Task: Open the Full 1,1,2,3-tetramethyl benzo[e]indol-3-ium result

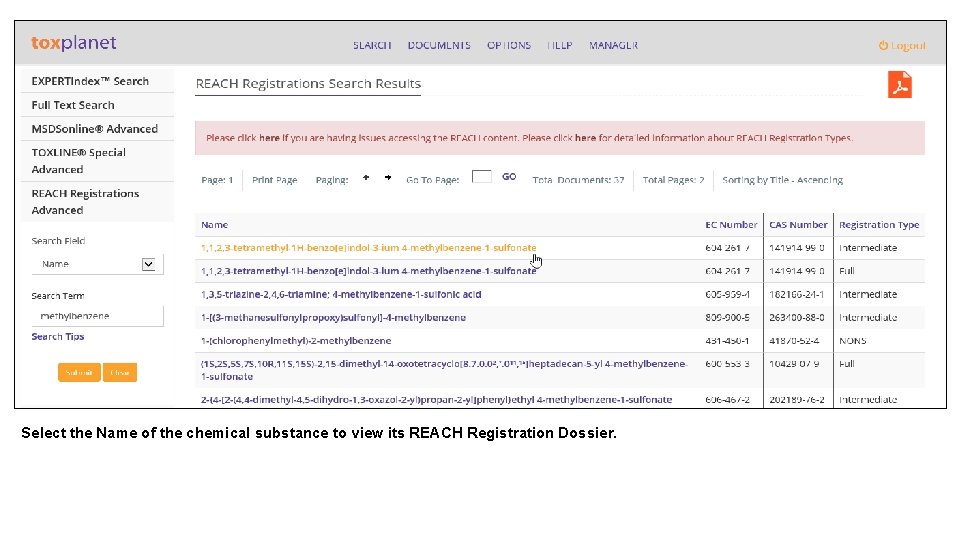Action: 369,271
